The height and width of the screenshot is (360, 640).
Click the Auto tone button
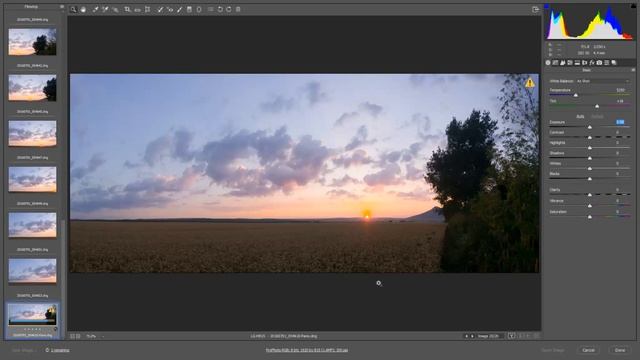pos(580,116)
